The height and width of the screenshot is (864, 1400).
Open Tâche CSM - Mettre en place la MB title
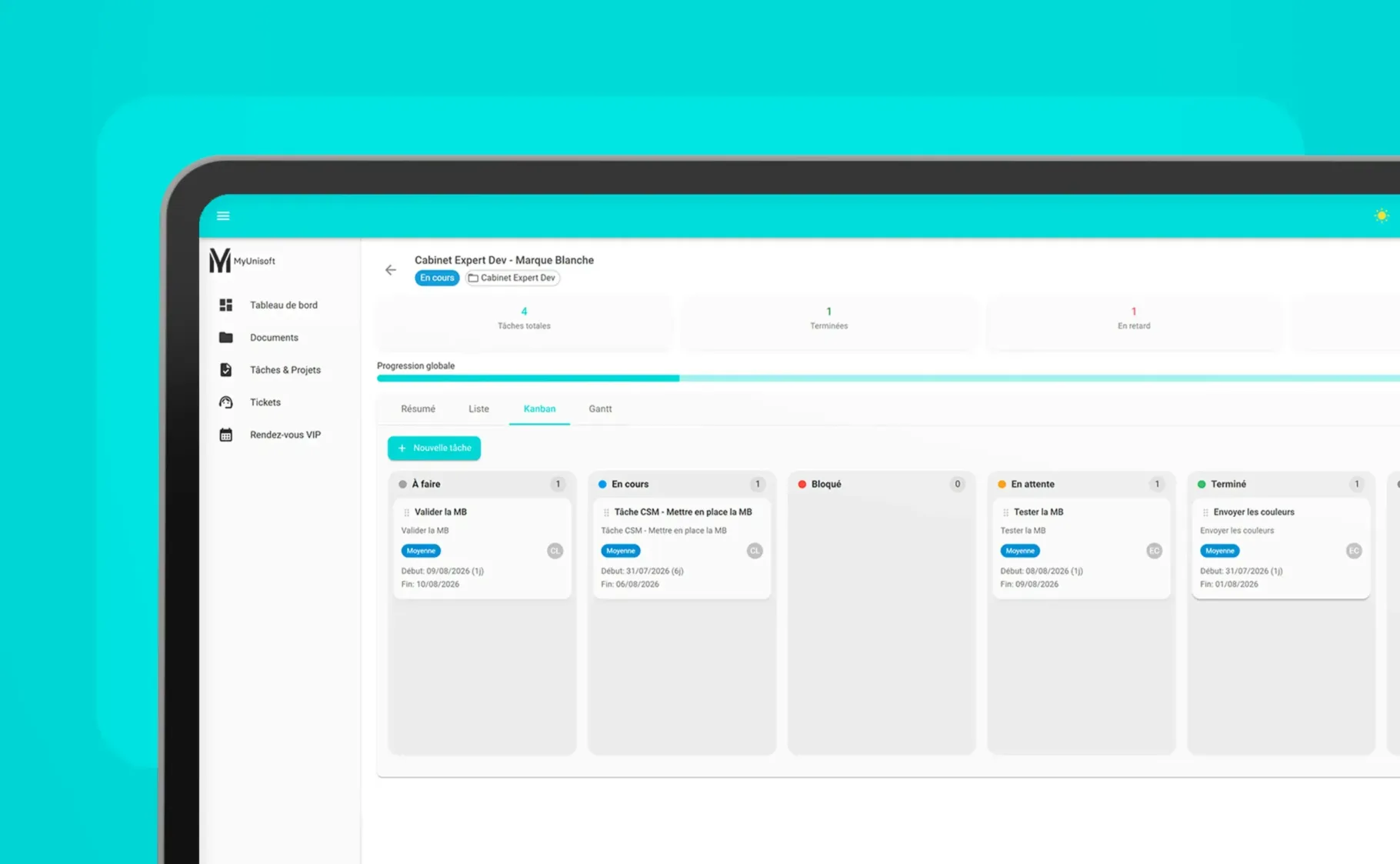coord(683,512)
